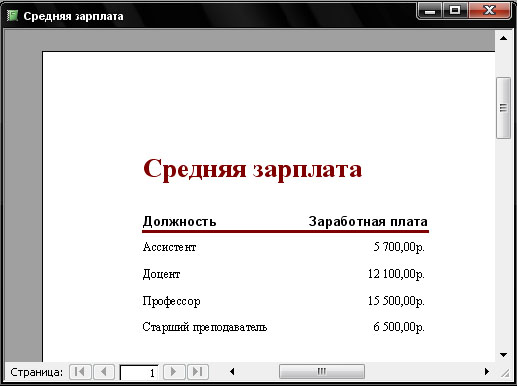Image resolution: width=517 pixels, height=386 pixels.
Task: Select the Доцент row label
Action: pyautogui.click(x=161, y=274)
